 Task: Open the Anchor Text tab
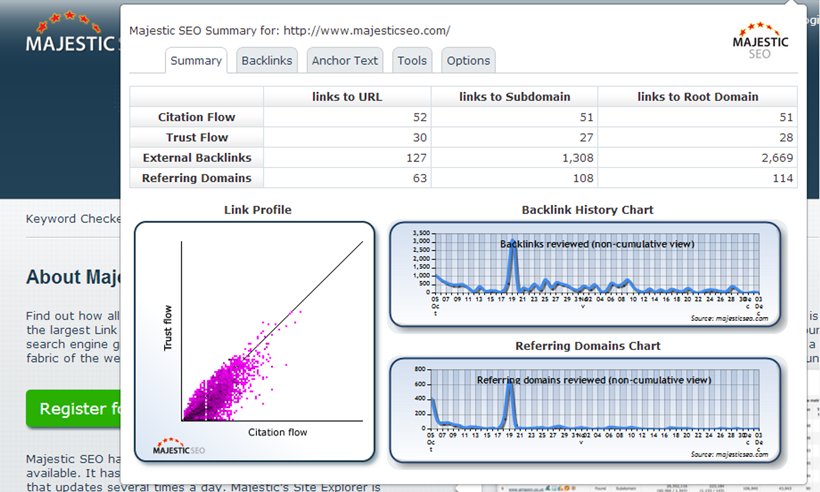pos(345,61)
